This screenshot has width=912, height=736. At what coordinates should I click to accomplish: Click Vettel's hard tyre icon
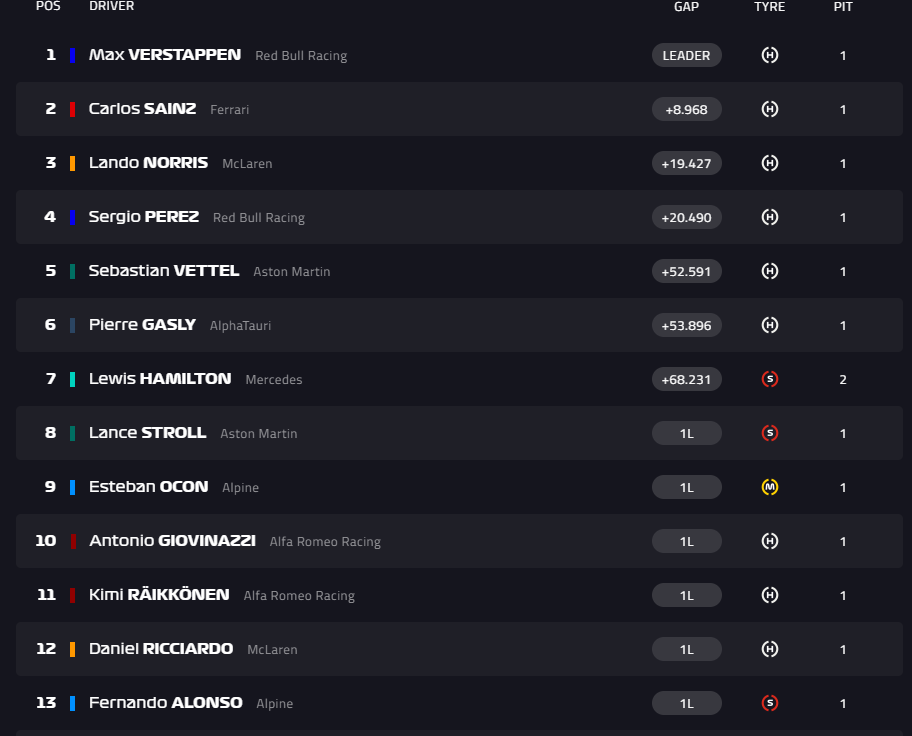pos(770,271)
